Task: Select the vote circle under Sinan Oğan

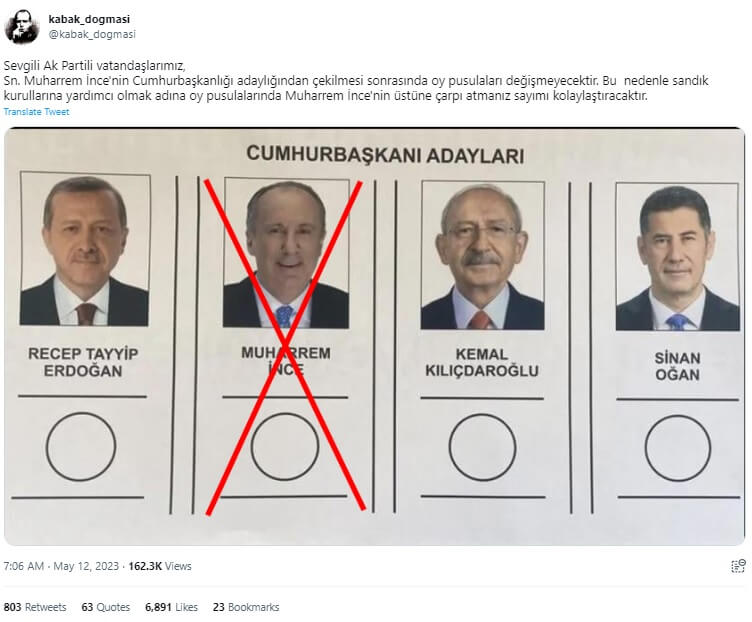Action: click(678, 448)
